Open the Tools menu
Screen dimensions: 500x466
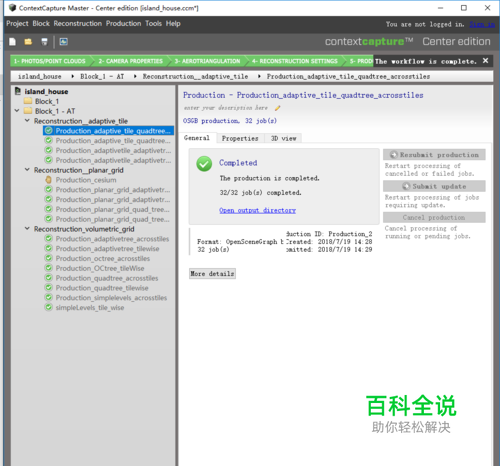153,24
